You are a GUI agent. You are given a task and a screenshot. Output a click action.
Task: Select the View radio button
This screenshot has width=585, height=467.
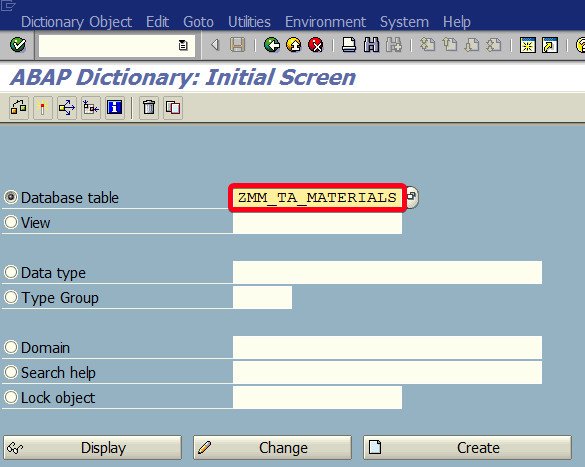(11, 222)
